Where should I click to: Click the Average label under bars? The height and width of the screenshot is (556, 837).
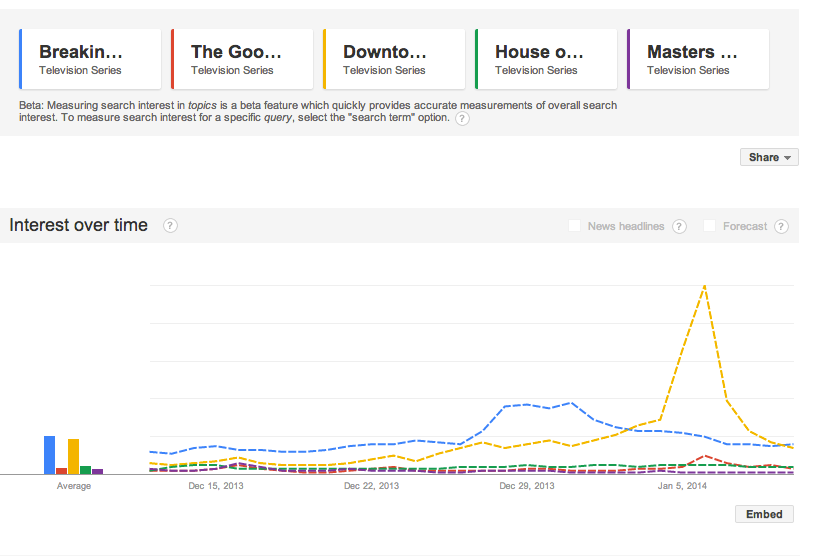pos(74,486)
